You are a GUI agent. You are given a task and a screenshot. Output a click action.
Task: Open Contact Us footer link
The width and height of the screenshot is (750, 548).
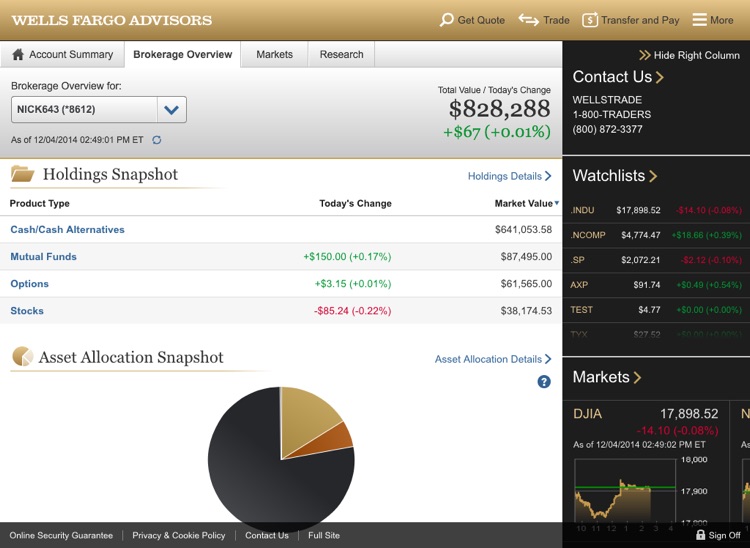coord(267,535)
